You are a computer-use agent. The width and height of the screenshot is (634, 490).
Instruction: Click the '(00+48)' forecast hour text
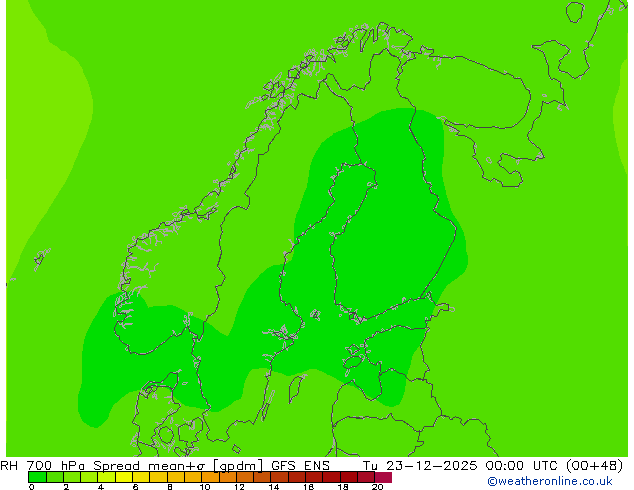[594, 466]
